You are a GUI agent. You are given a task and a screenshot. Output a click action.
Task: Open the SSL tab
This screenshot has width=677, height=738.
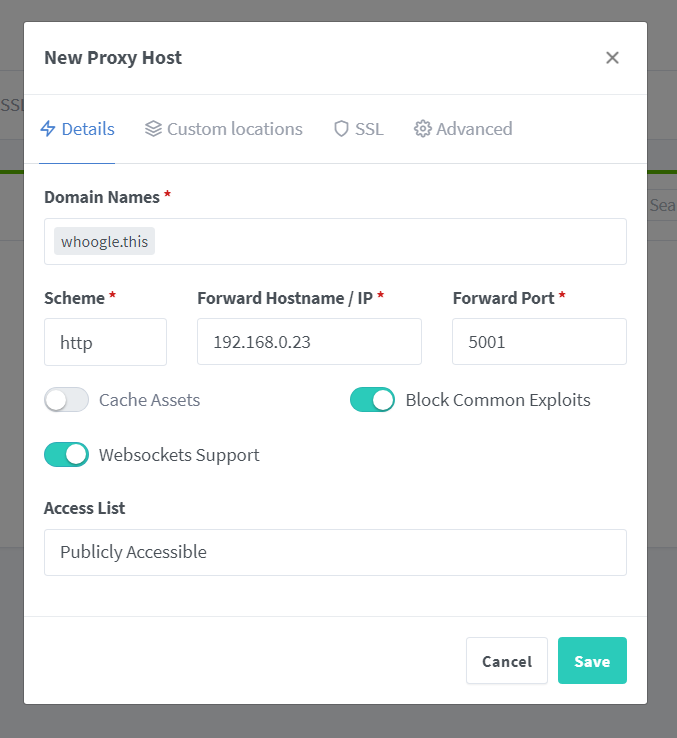pos(369,129)
